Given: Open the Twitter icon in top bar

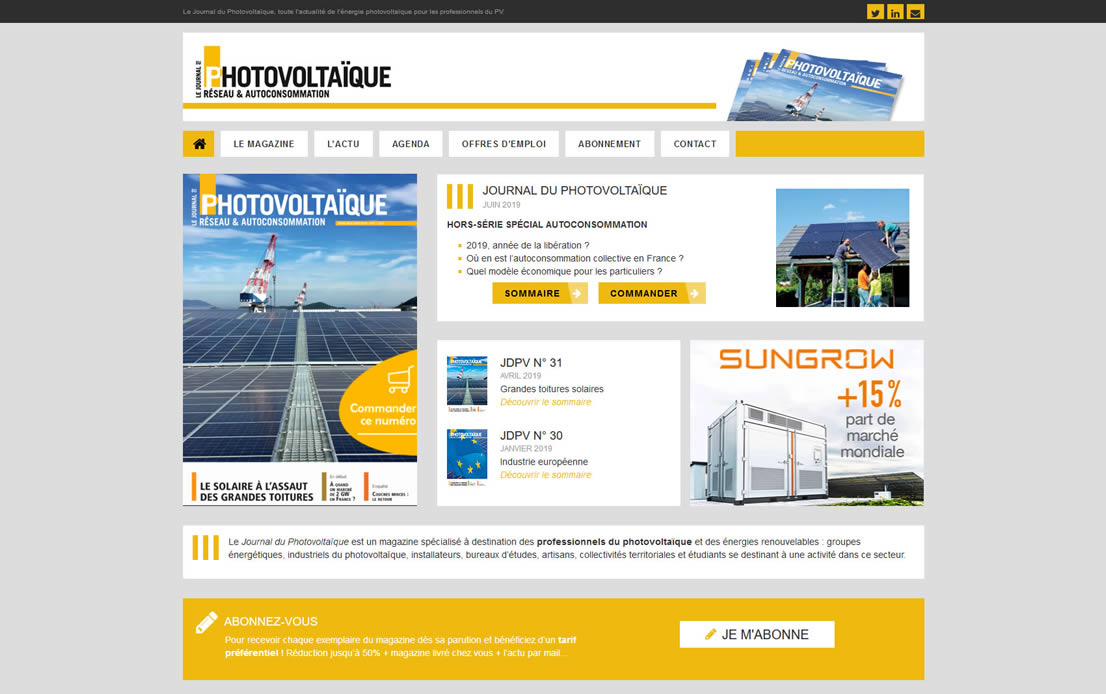Looking at the screenshot, I should point(875,12).
